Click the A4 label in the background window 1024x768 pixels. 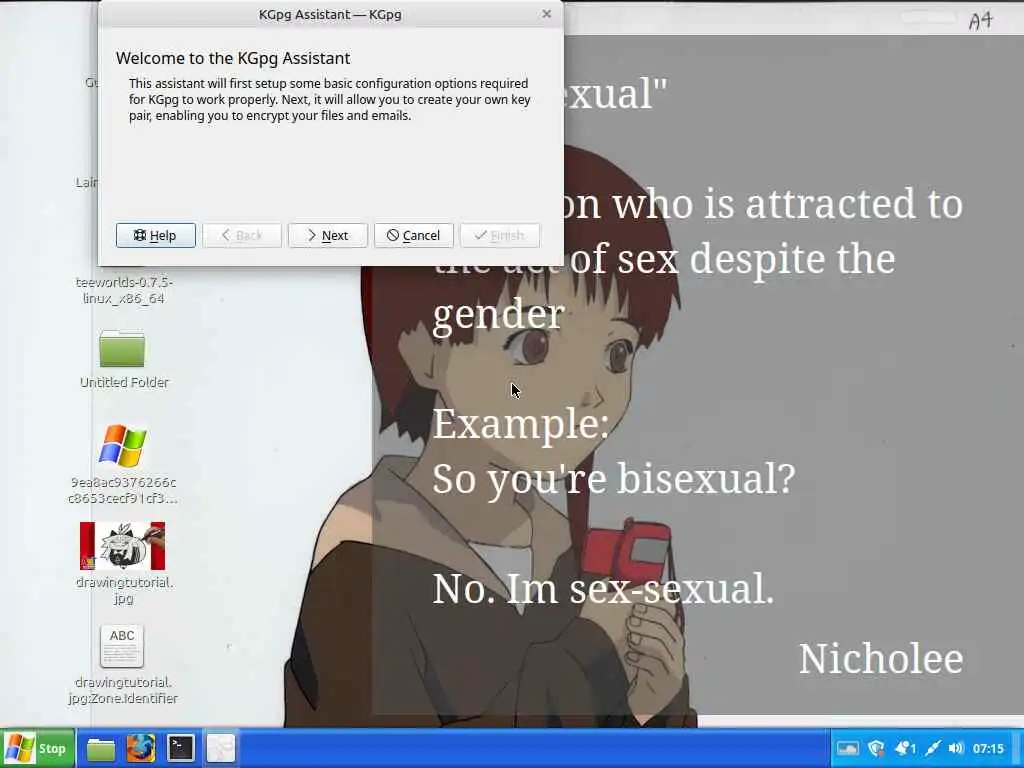point(981,21)
